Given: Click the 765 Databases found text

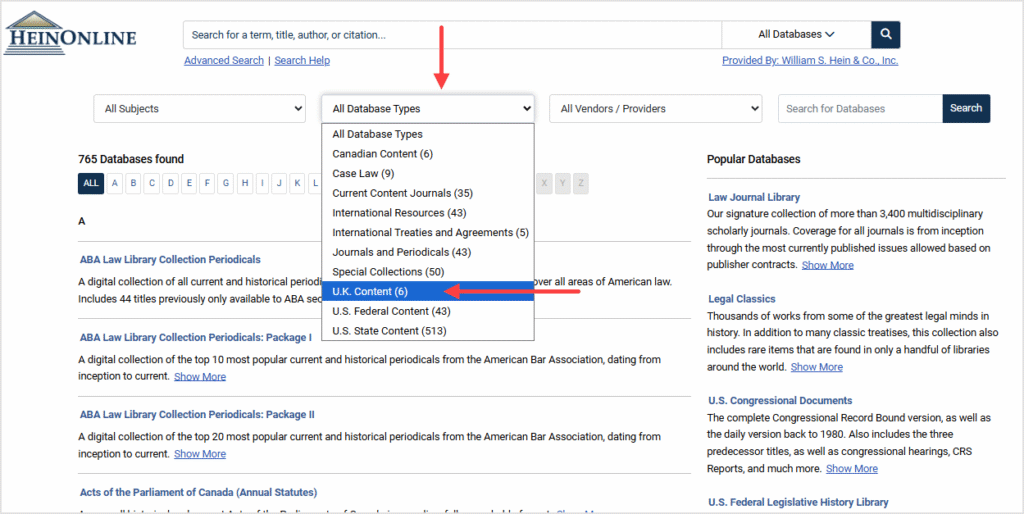Looking at the screenshot, I should [131, 159].
